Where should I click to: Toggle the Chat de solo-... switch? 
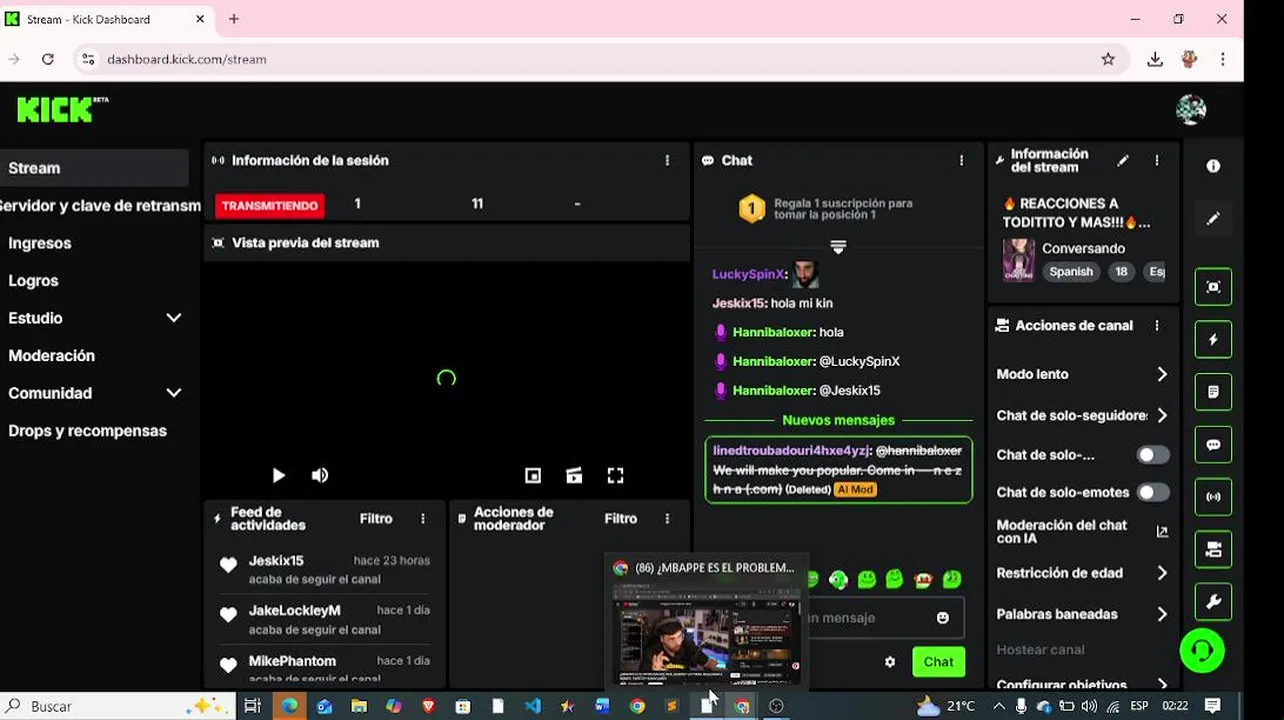point(1153,455)
